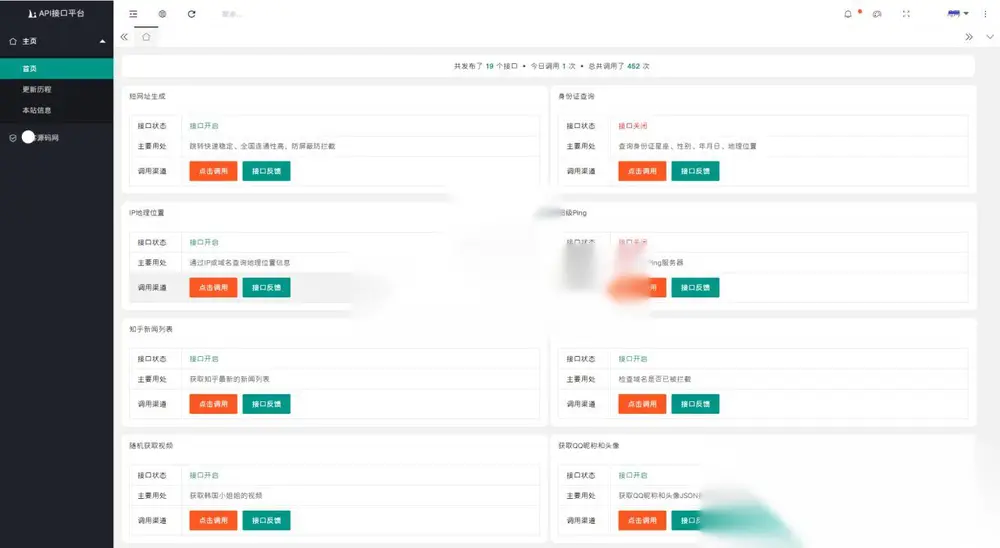This screenshot has height=548, width=1000.
Task: Click 接口反馈 for 身份证查询
Action: (x=695, y=171)
